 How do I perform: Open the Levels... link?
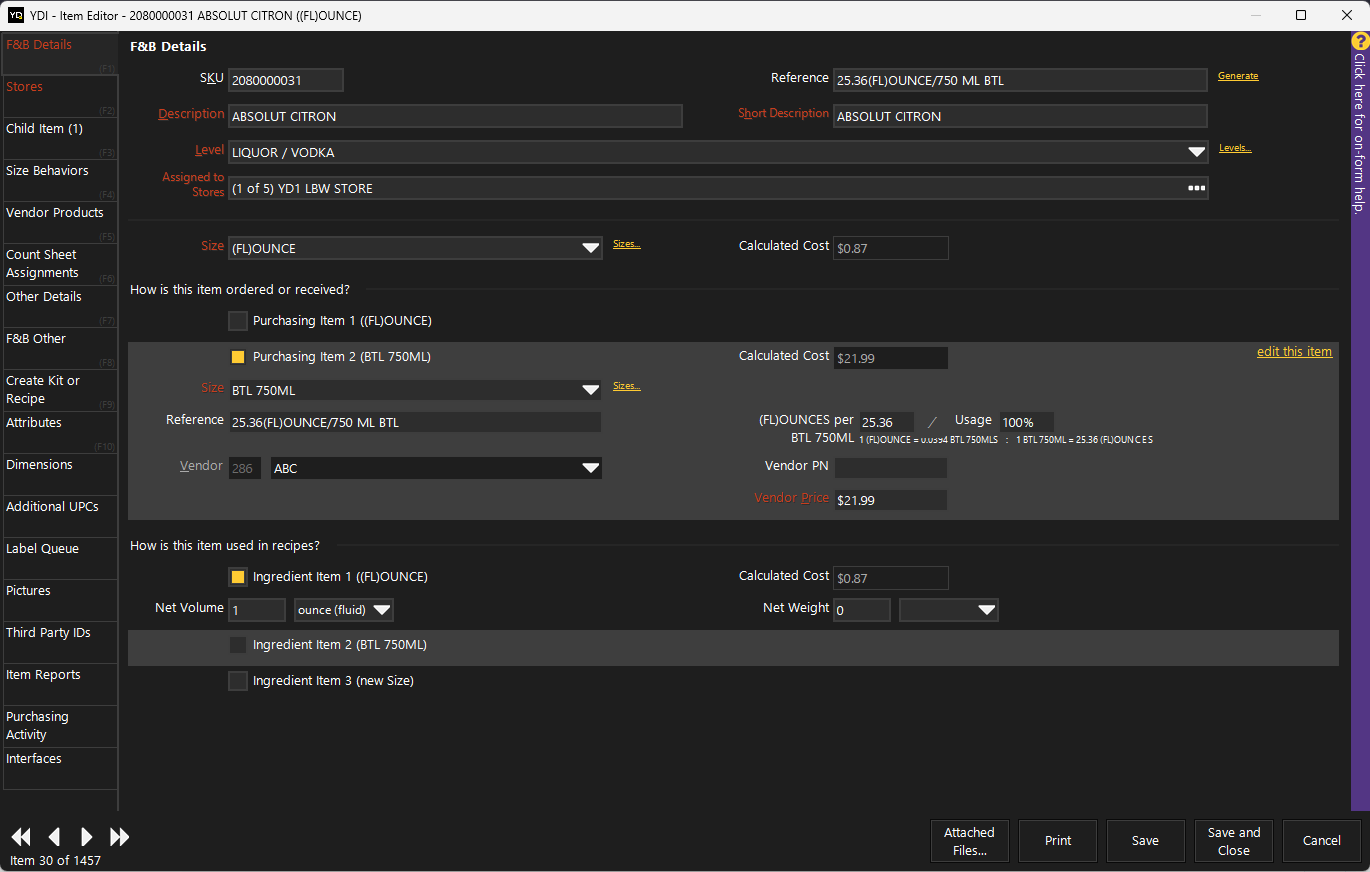1235,148
